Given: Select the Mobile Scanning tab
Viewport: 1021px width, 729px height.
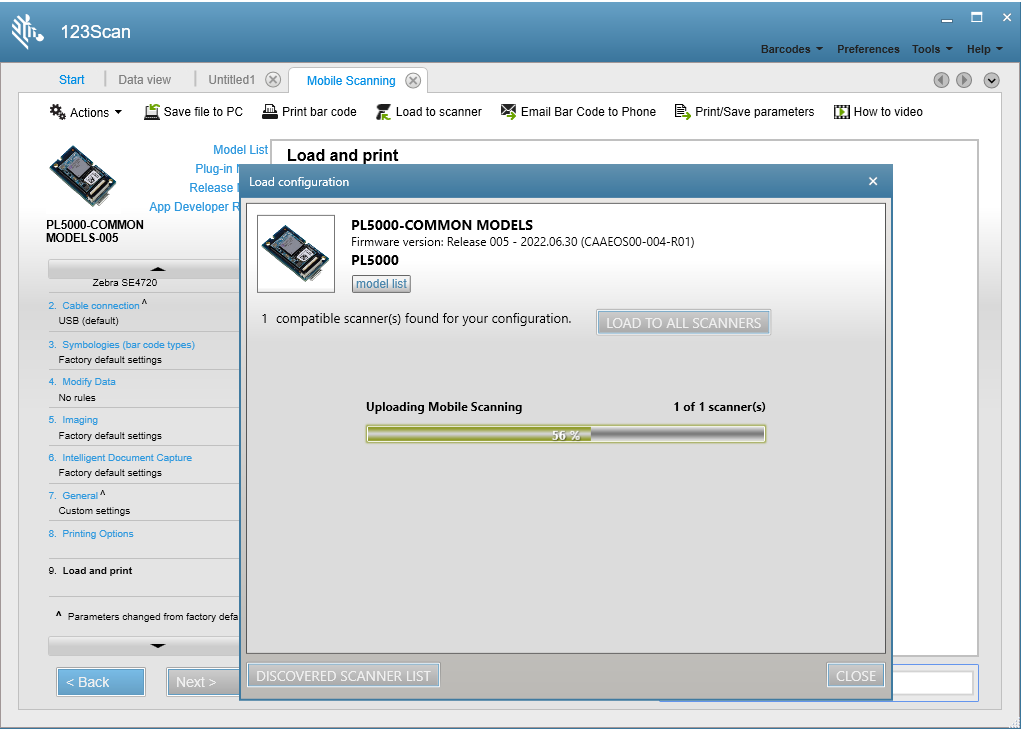Looking at the screenshot, I should (x=351, y=81).
